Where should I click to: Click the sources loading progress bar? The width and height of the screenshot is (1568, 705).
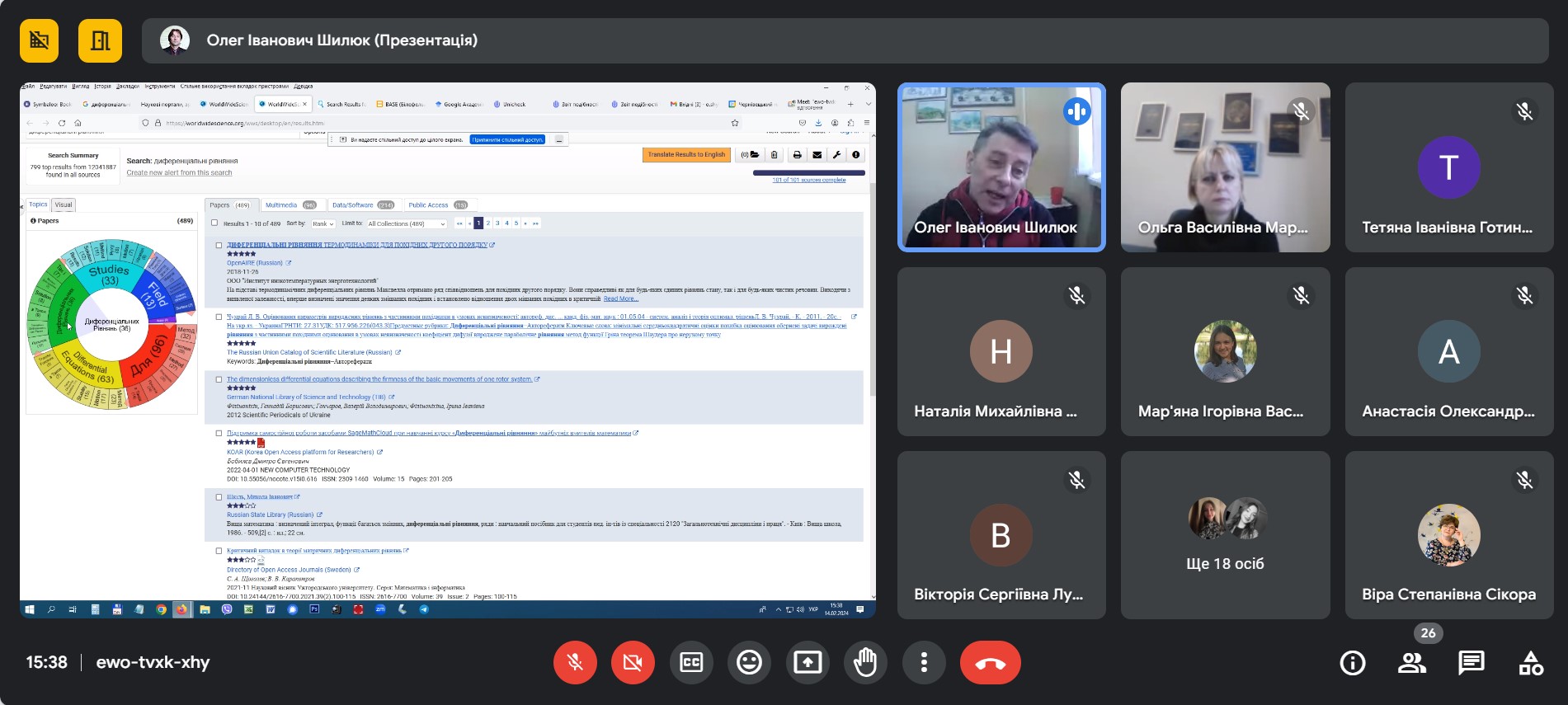coord(809,172)
